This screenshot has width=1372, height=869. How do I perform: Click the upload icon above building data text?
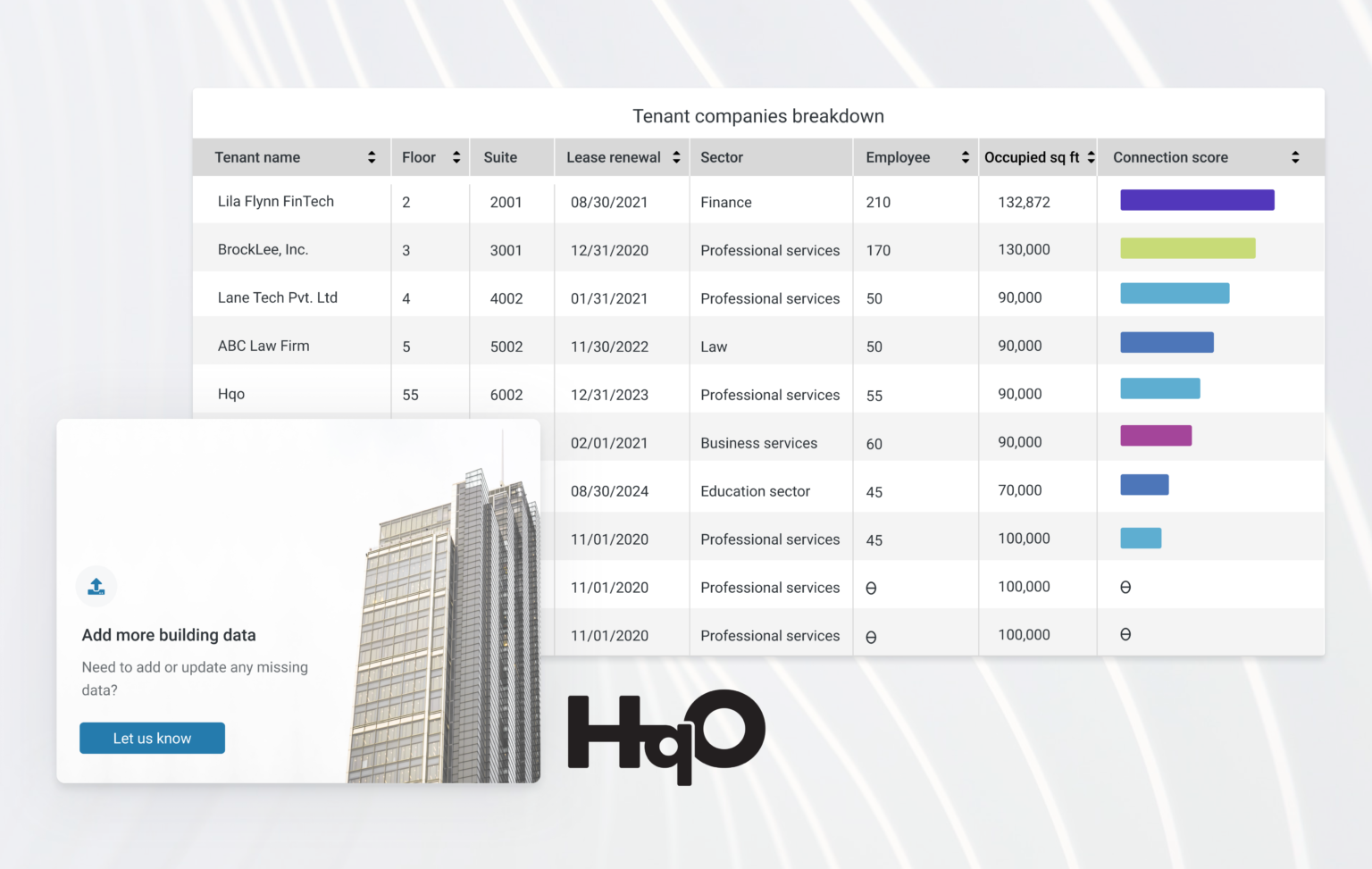[96, 586]
